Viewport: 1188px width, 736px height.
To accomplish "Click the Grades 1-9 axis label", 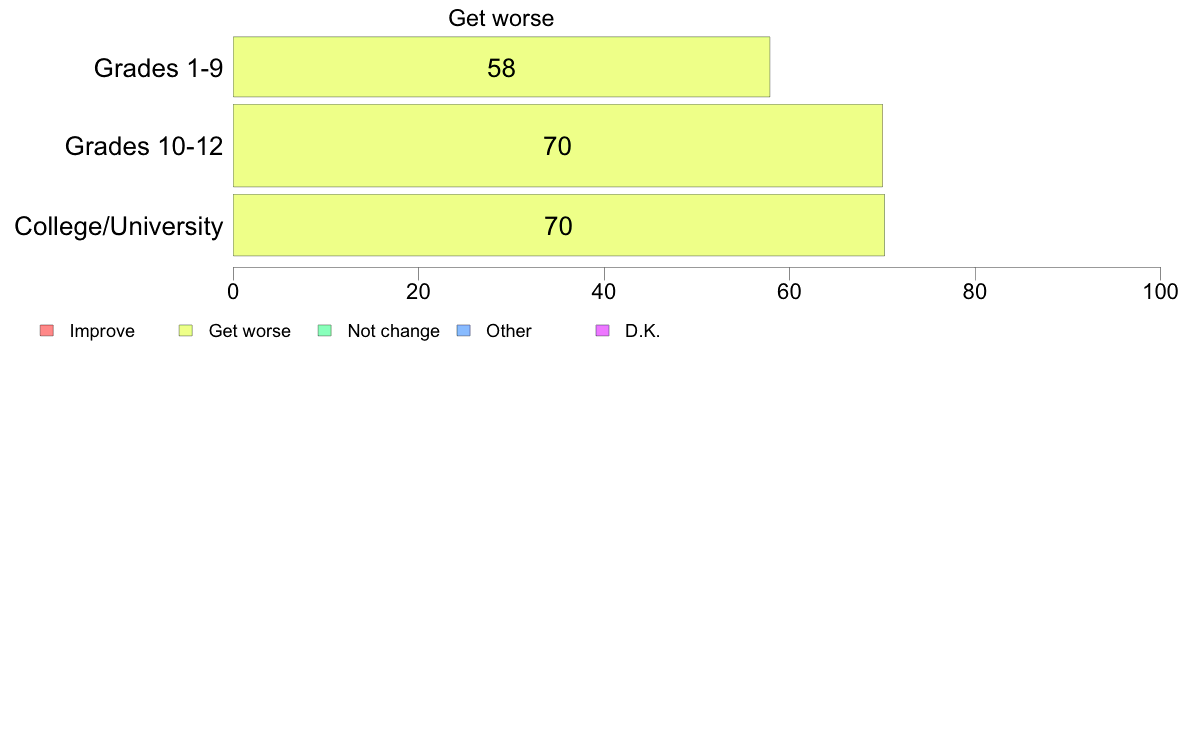I will (158, 68).
